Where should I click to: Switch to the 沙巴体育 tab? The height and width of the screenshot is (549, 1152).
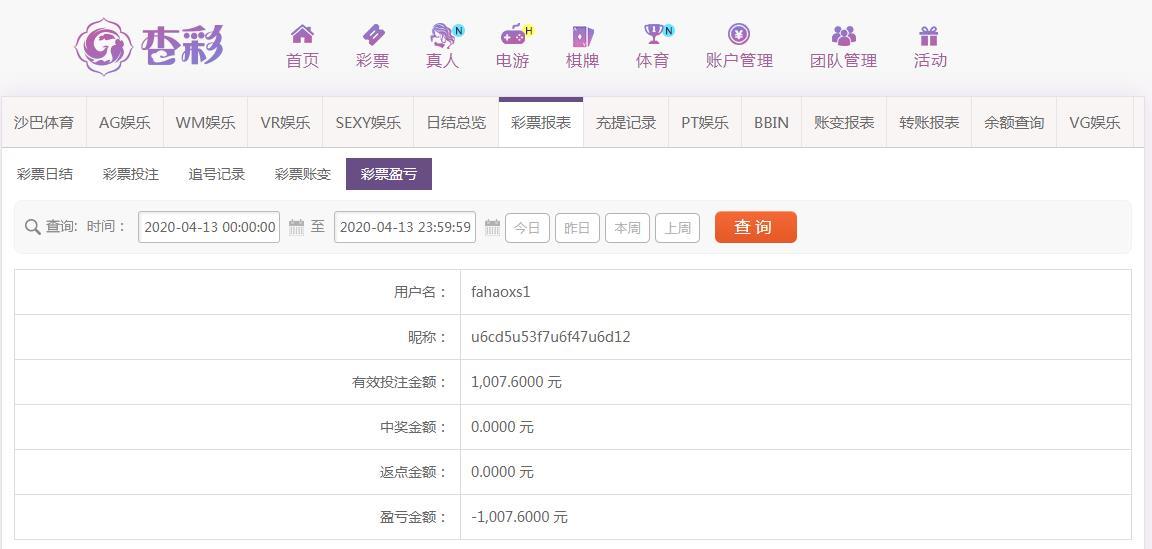[44, 123]
